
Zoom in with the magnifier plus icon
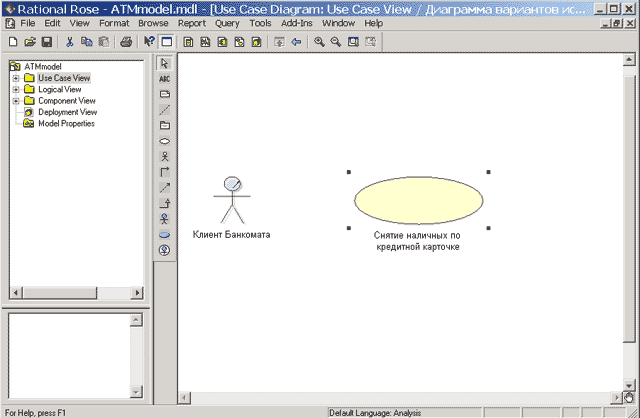(x=319, y=42)
